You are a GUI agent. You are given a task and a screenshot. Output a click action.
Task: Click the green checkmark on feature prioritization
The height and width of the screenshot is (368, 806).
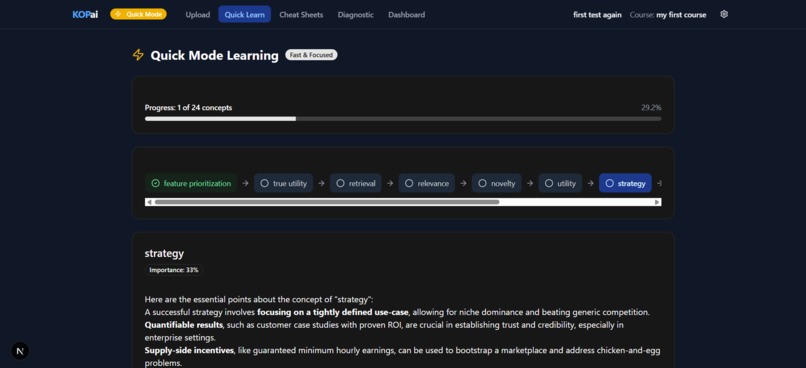point(155,183)
